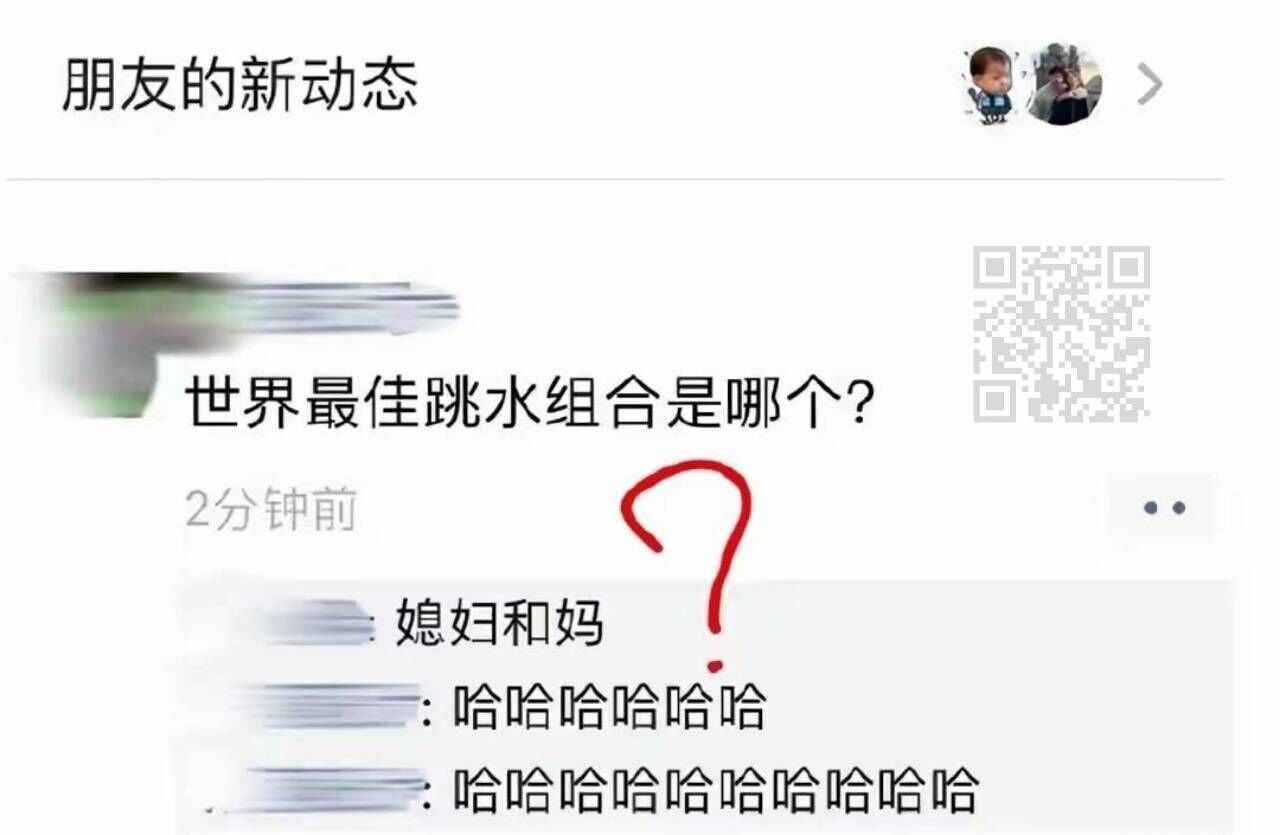This screenshot has height=835, width=1280.
Task: Select the 朋友的新动态 header title
Action: (x=239, y=86)
